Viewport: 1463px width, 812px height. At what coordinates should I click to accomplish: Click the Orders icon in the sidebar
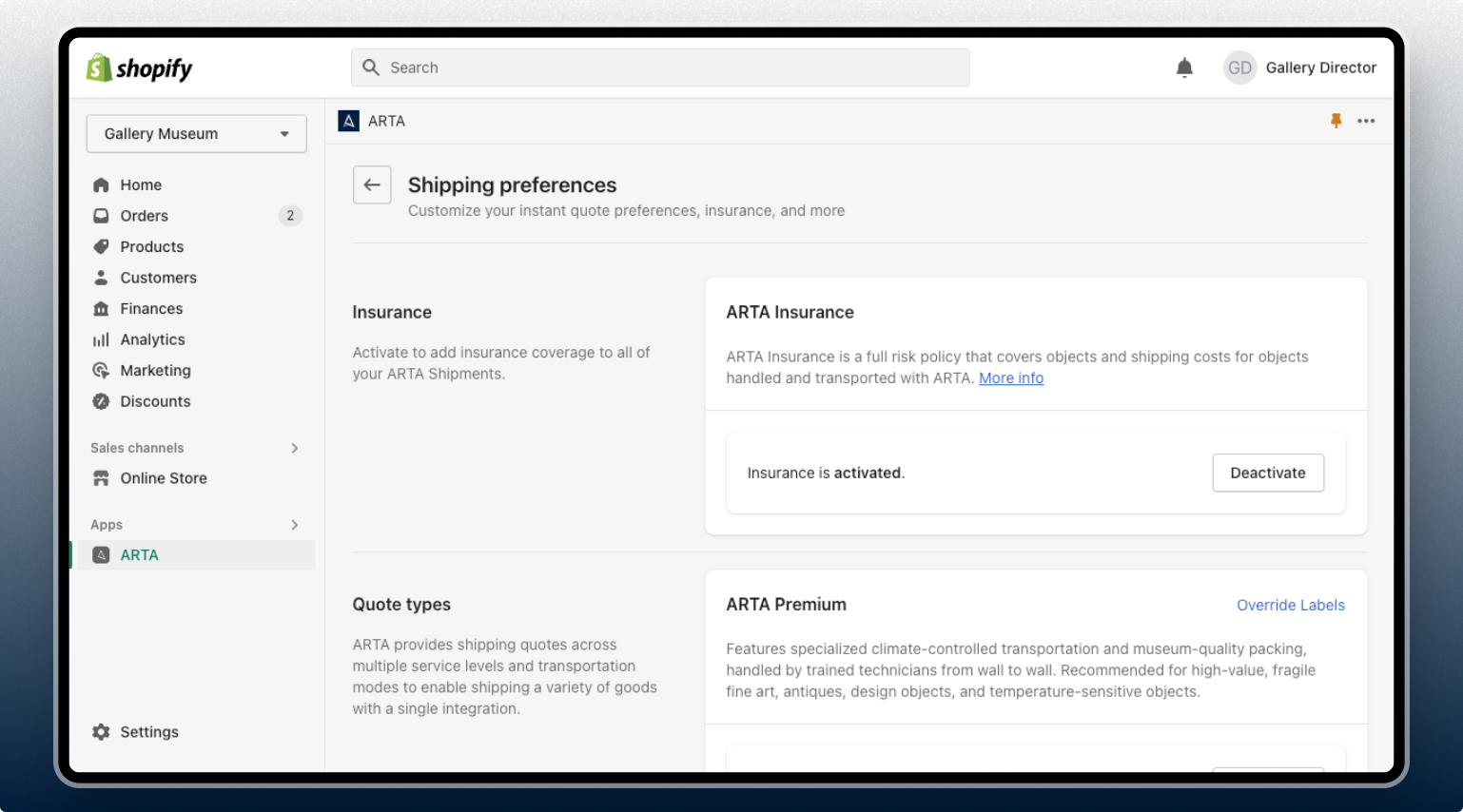click(x=101, y=215)
